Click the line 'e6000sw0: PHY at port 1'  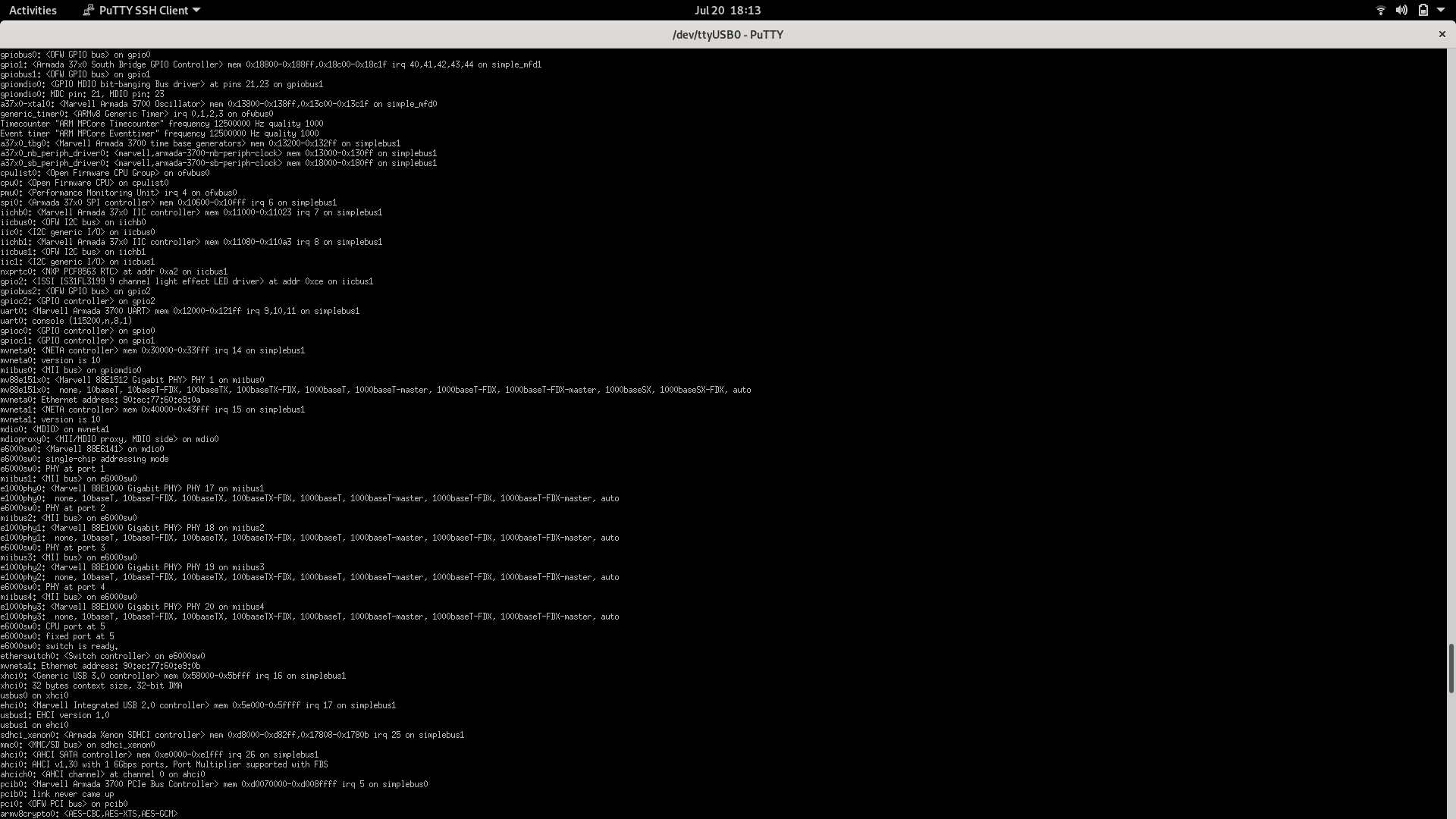pos(52,469)
